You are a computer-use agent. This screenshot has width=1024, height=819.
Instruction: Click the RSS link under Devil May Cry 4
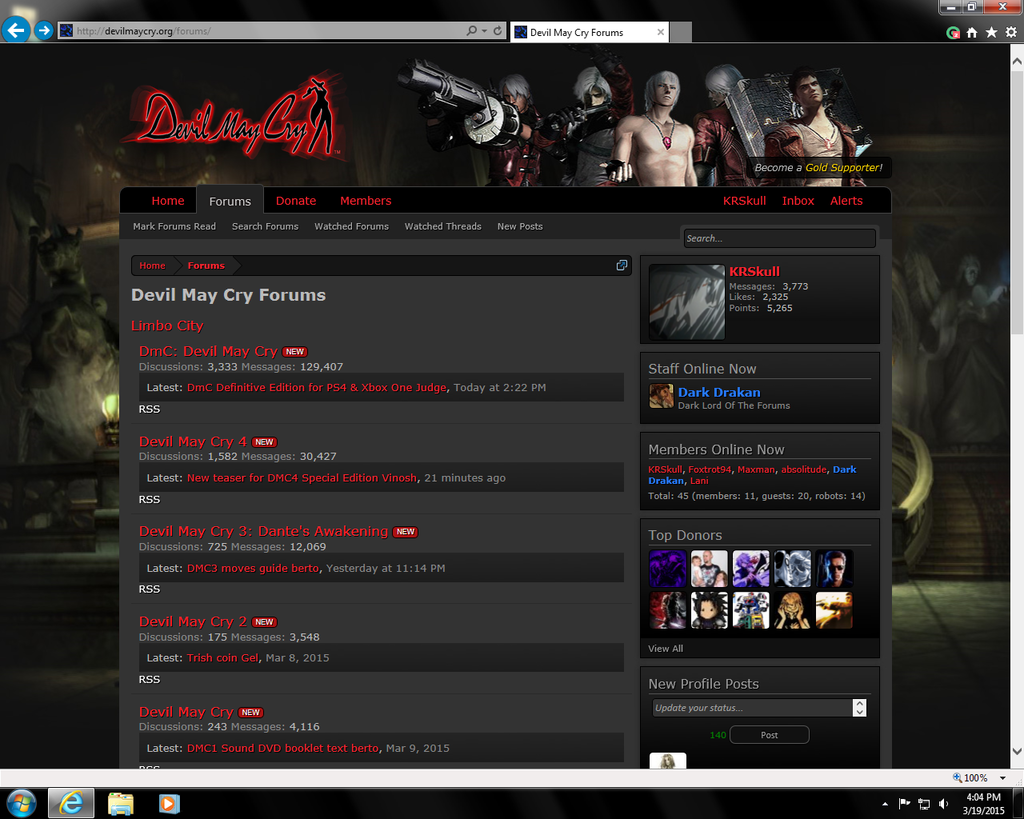(x=149, y=499)
